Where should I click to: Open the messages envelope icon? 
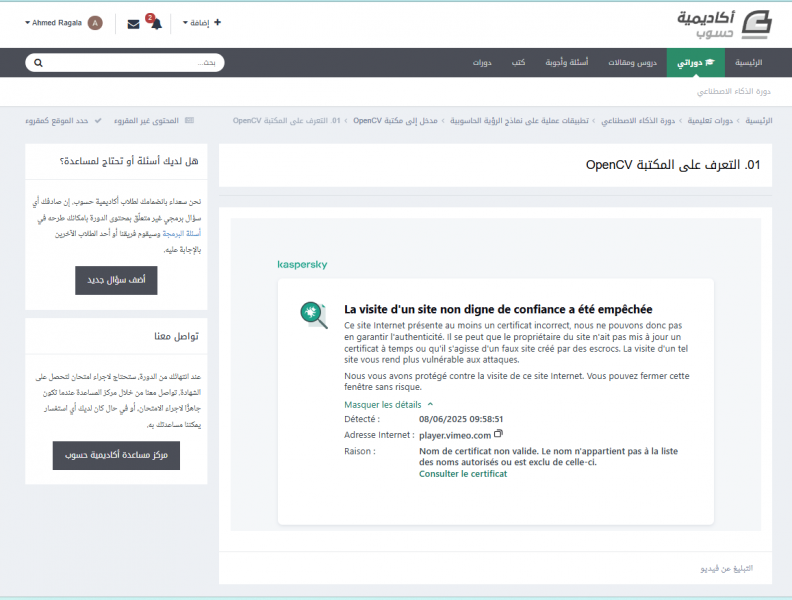133,23
